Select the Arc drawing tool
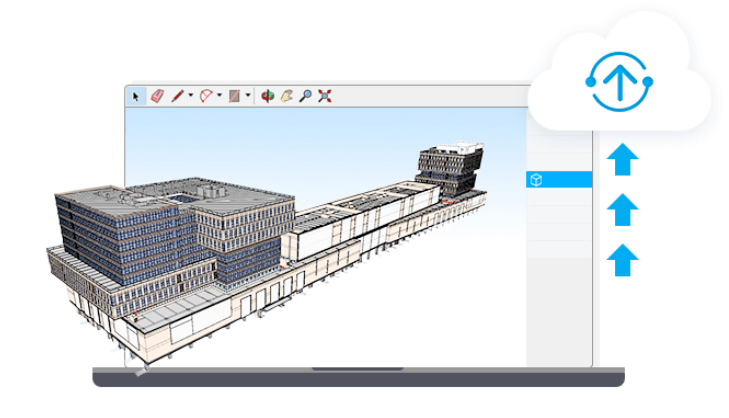 click(206, 96)
